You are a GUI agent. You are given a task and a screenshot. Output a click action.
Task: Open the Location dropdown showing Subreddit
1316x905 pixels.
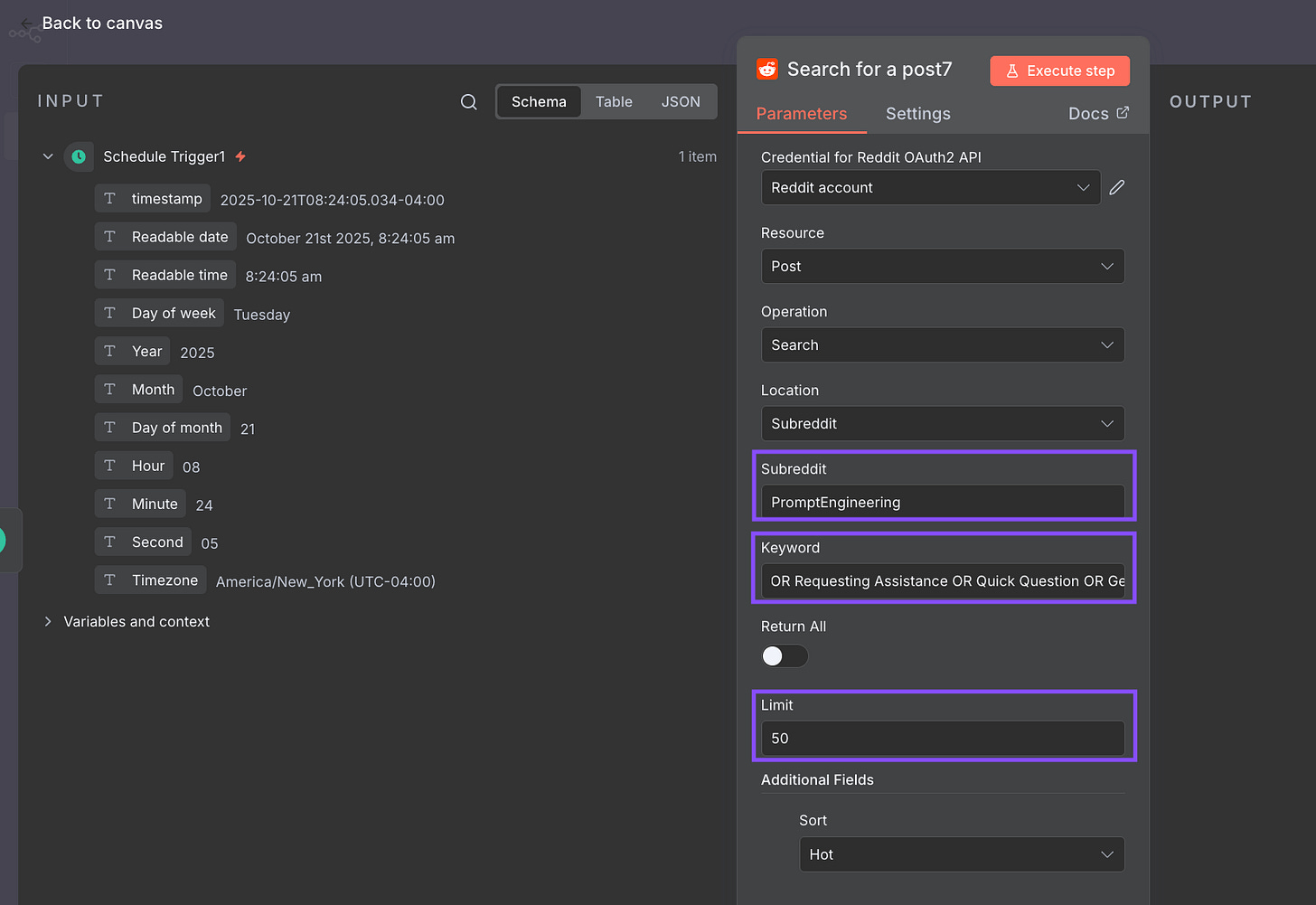click(x=943, y=423)
